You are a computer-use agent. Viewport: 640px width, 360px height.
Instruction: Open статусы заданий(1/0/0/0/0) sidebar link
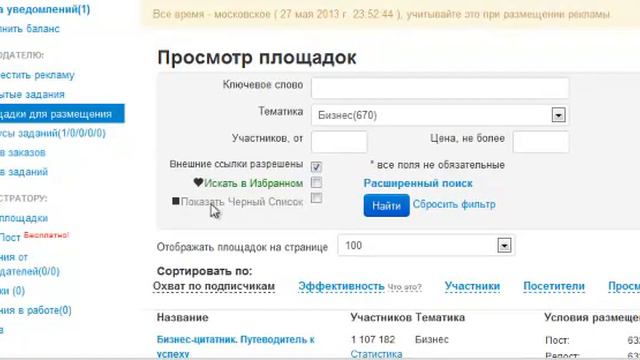[x=53, y=133]
